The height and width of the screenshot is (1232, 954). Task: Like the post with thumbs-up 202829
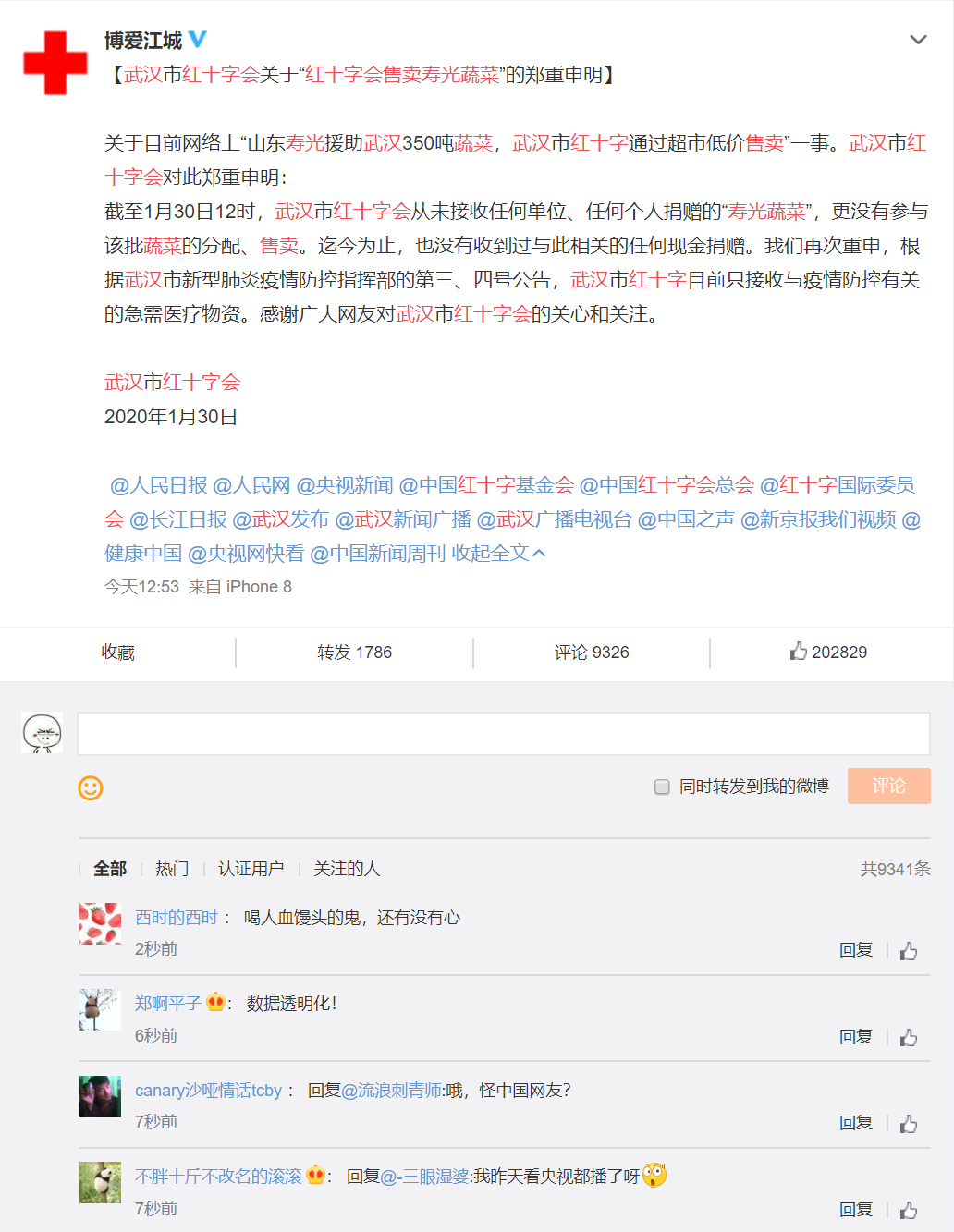(x=828, y=653)
